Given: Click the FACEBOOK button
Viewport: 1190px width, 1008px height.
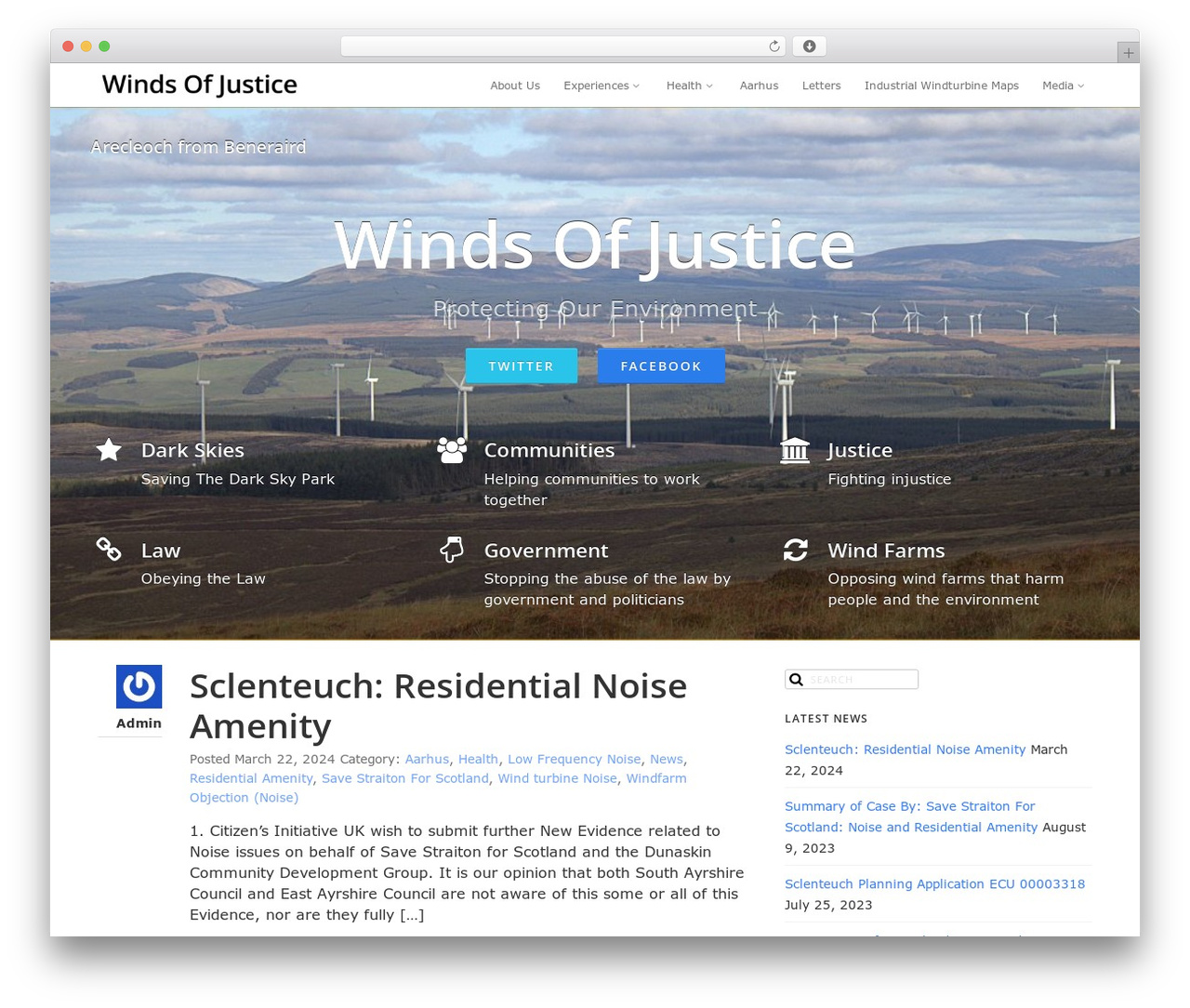Looking at the screenshot, I should [x=661, y=366].
